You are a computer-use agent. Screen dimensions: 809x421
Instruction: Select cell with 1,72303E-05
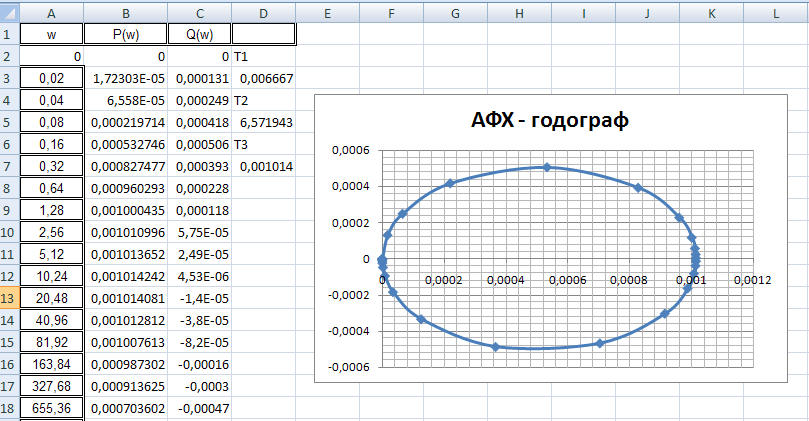click(126, 78)
